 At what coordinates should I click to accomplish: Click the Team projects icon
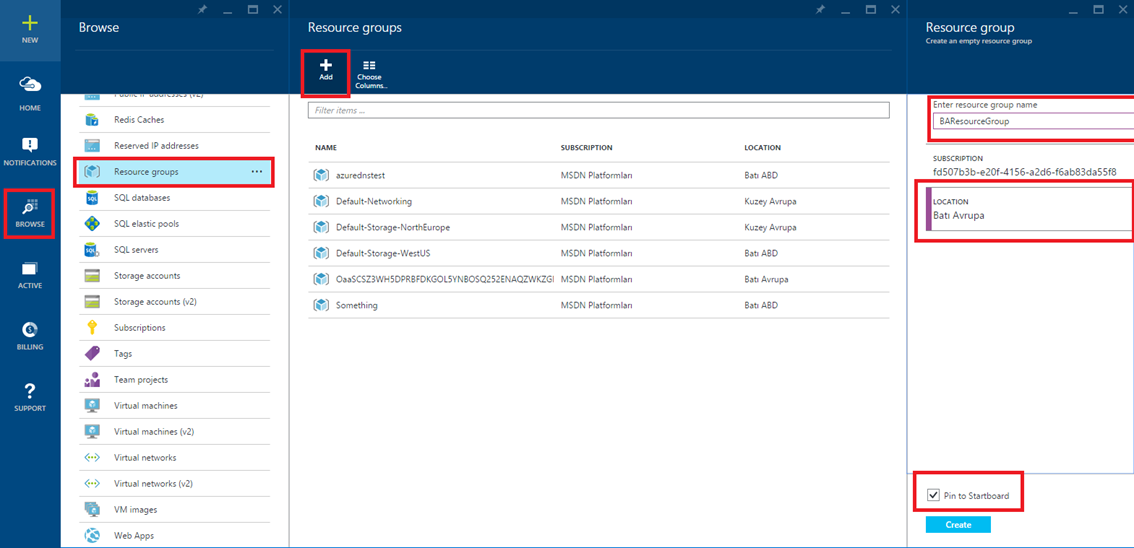click(92, 380)
